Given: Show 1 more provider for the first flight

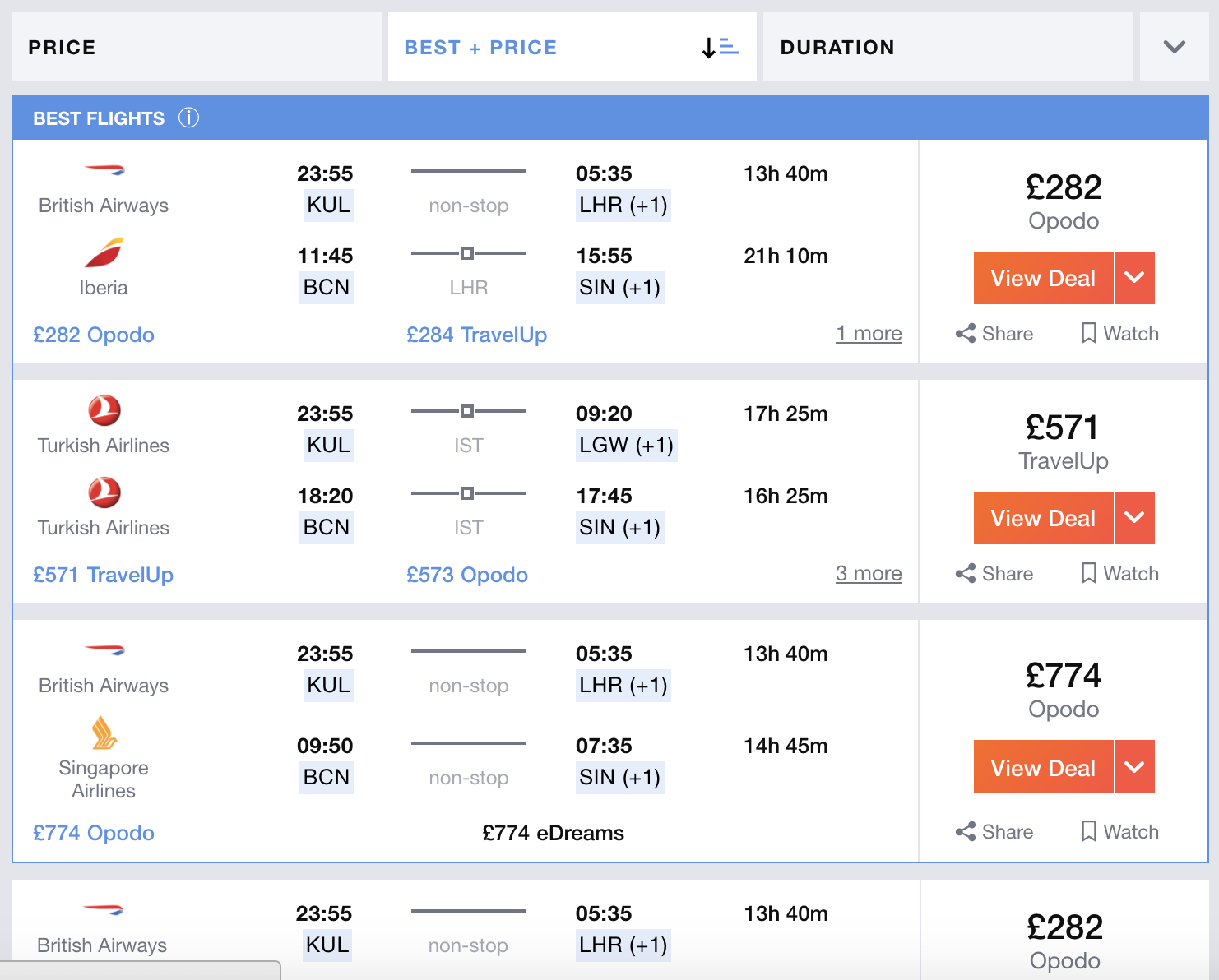Looking at the screenshot, I should click(x=869, y=334).
